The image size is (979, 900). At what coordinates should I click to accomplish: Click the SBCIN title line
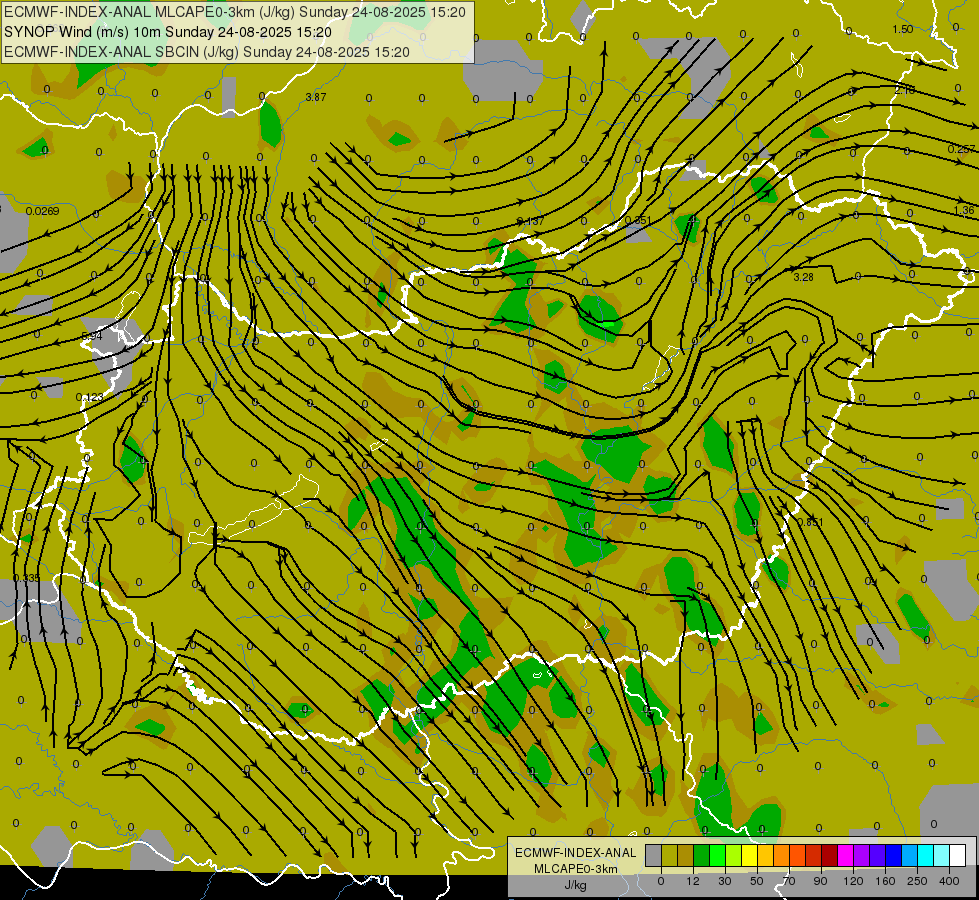pos(207,52)
